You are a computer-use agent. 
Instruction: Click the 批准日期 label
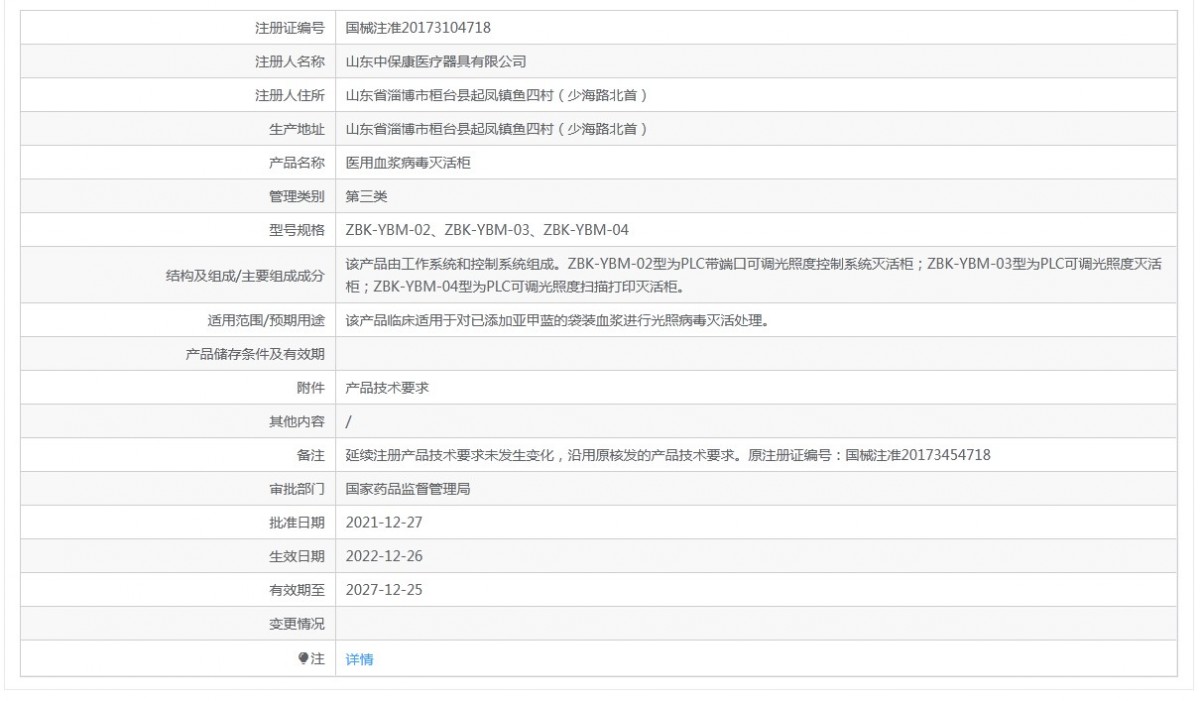pyautogui.click(x=297, y=522)
